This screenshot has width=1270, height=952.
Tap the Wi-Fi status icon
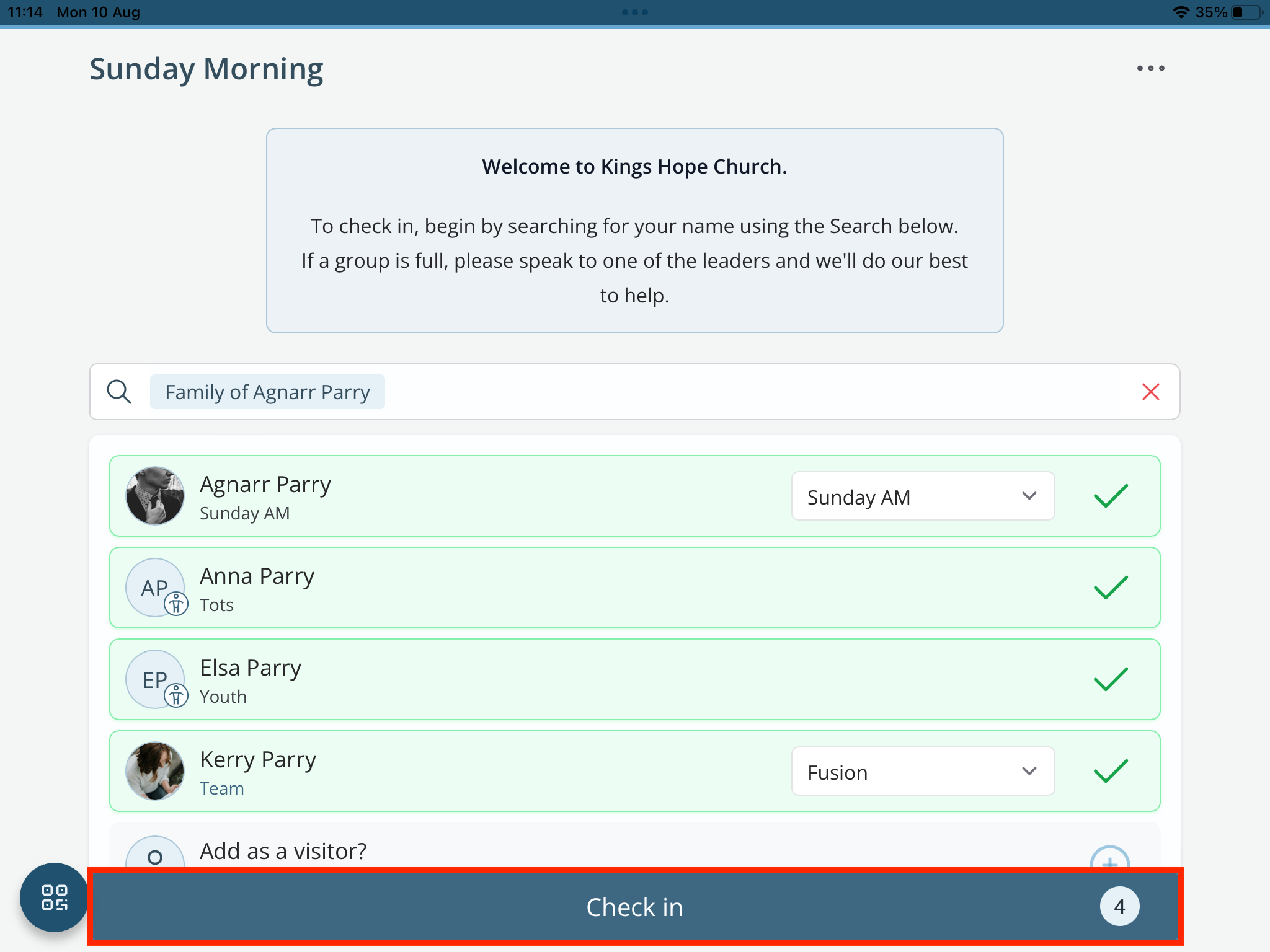tap(1181, 12)
